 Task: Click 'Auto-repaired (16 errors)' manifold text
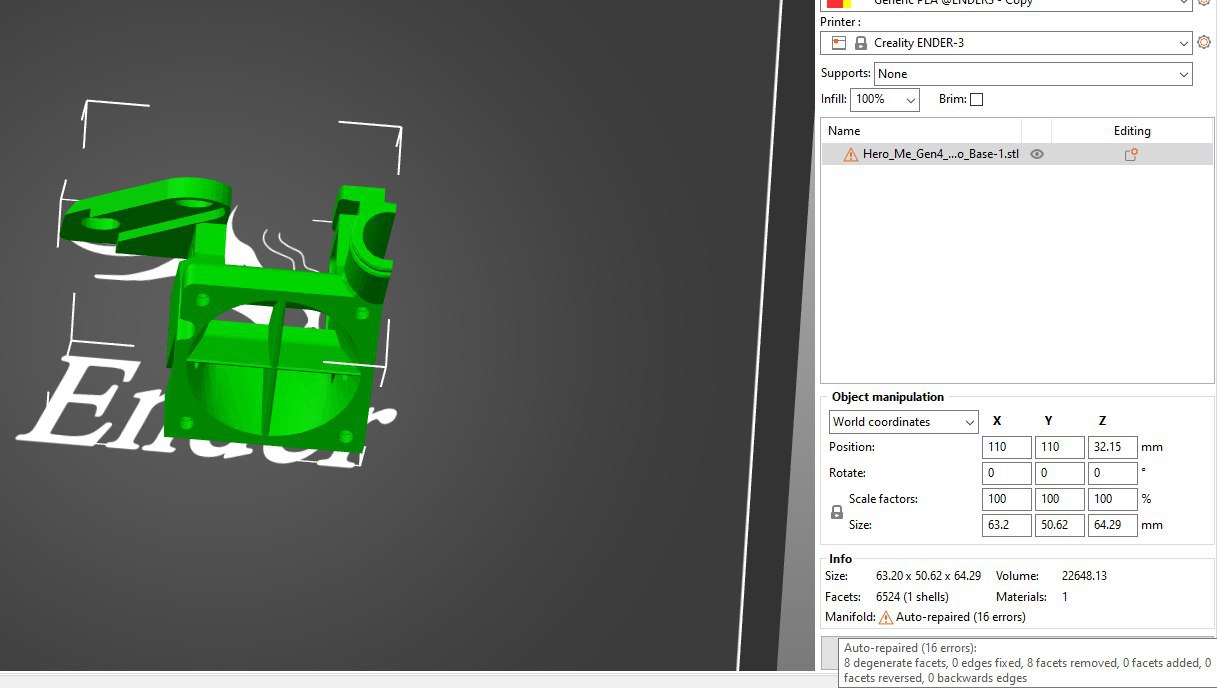coord(961,618)
